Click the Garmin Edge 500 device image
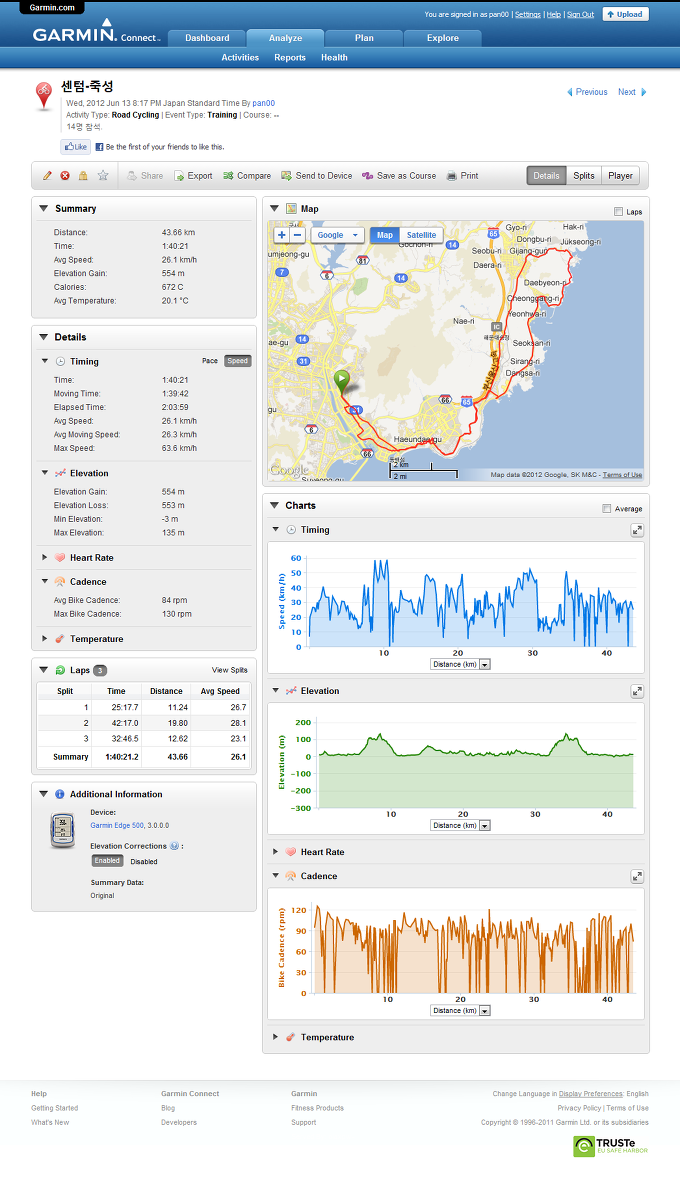The image size is (680, 1180). tap(62, 831)
